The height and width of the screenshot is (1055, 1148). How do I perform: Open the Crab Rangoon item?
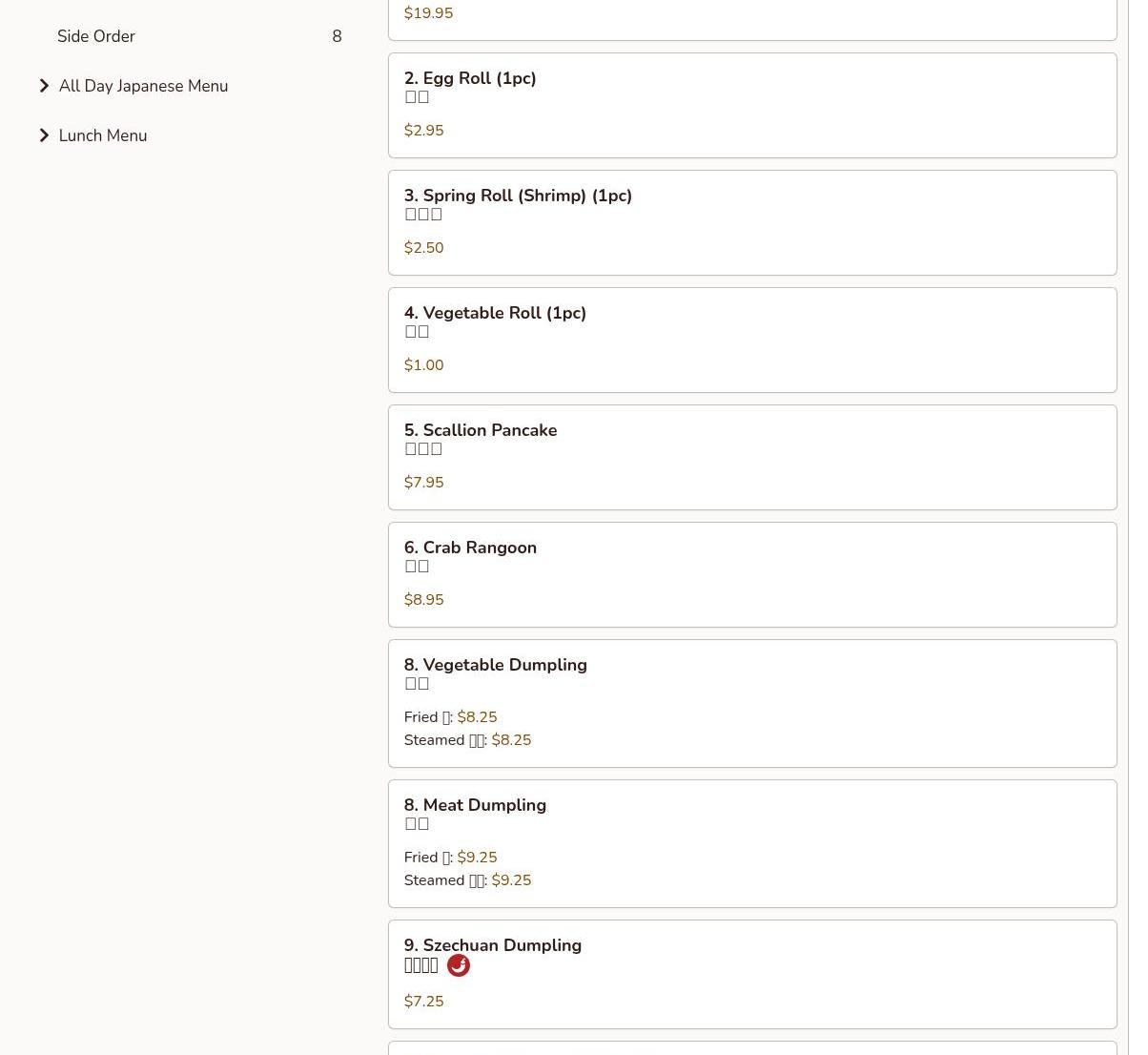pyautogui.click(x=470, y=548)
